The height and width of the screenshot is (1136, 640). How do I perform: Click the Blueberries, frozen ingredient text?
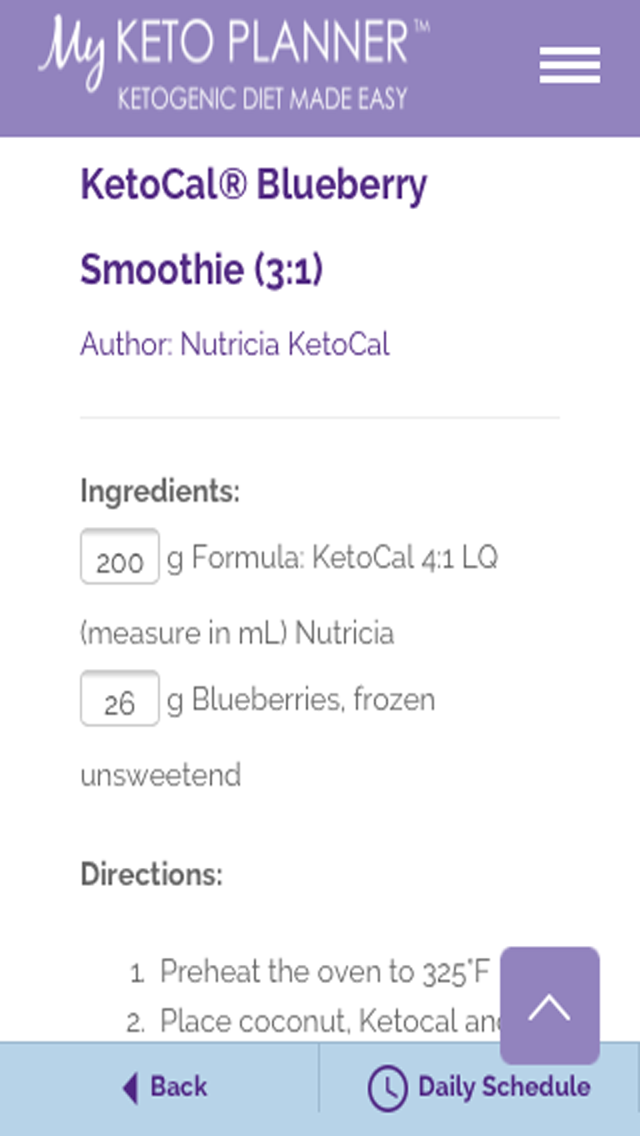tap(301, 701)
